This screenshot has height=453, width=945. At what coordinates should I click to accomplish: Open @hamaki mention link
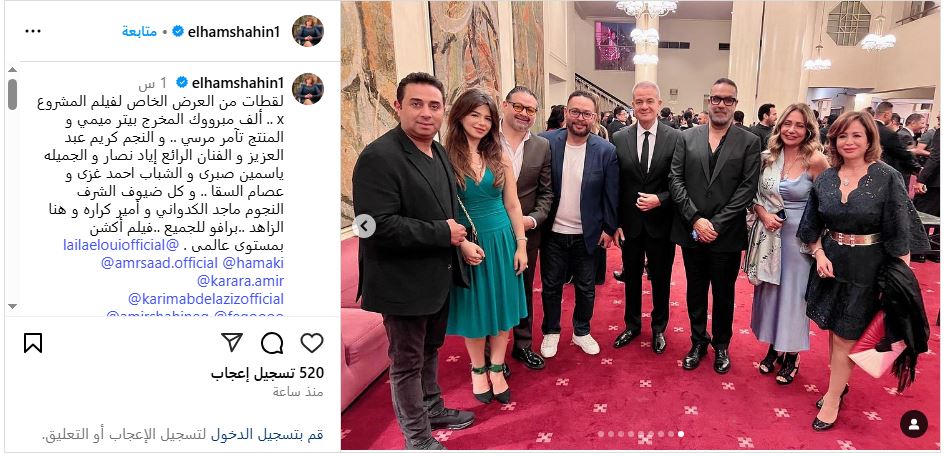(253, 263)
